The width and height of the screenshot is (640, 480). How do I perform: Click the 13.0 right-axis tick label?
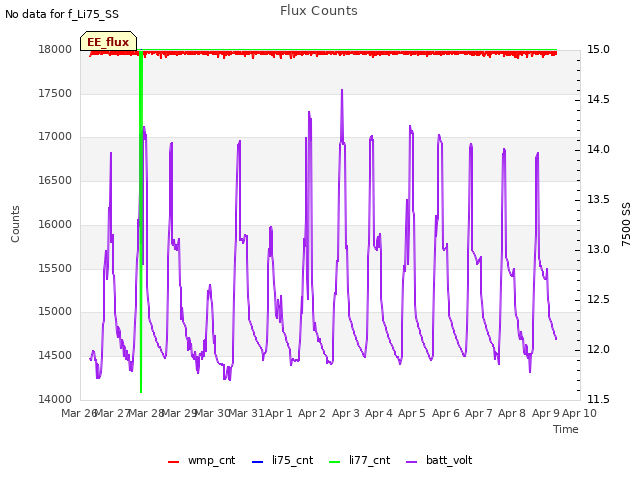pos(598,249)
